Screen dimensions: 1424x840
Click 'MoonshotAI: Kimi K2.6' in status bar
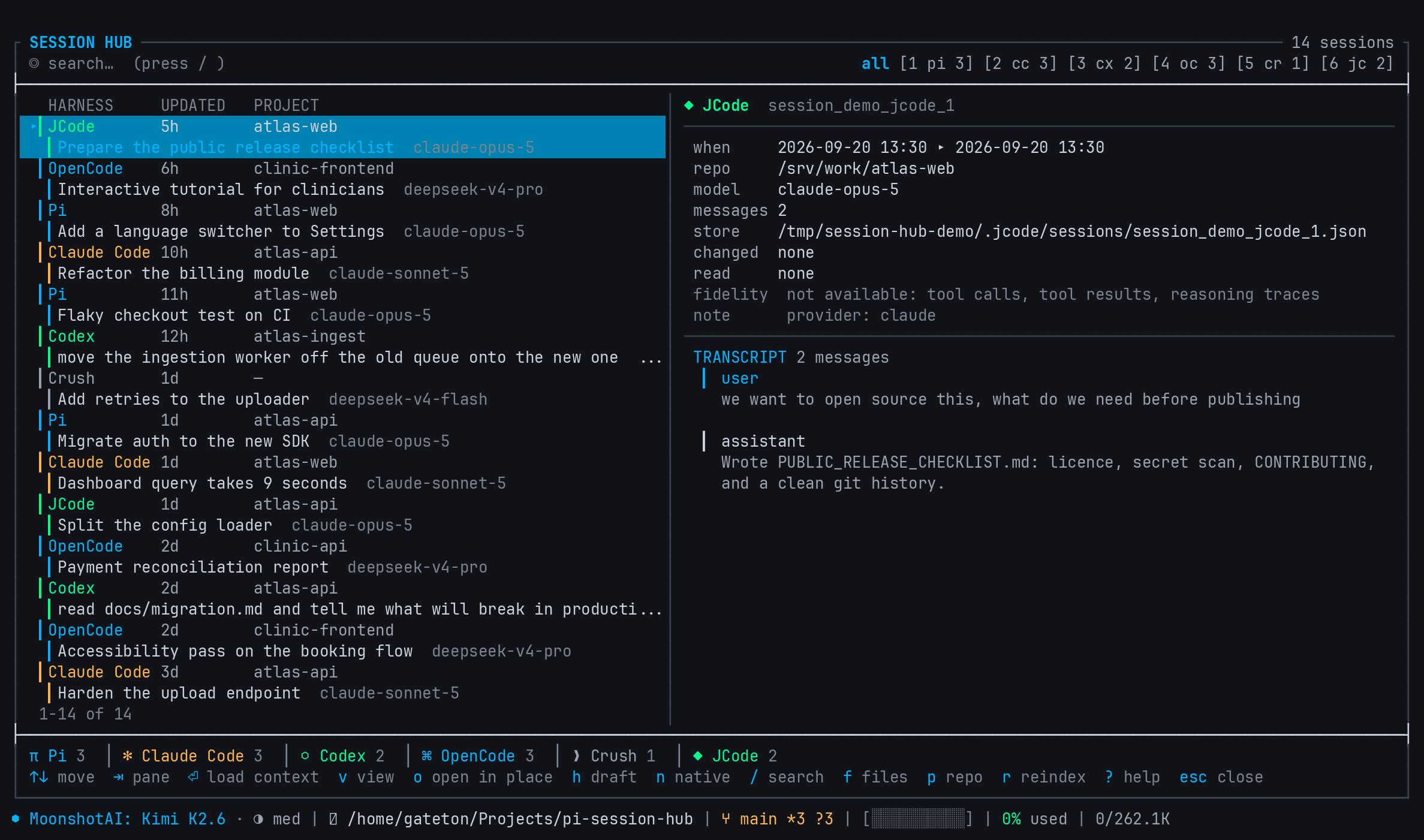pos(128,819)
